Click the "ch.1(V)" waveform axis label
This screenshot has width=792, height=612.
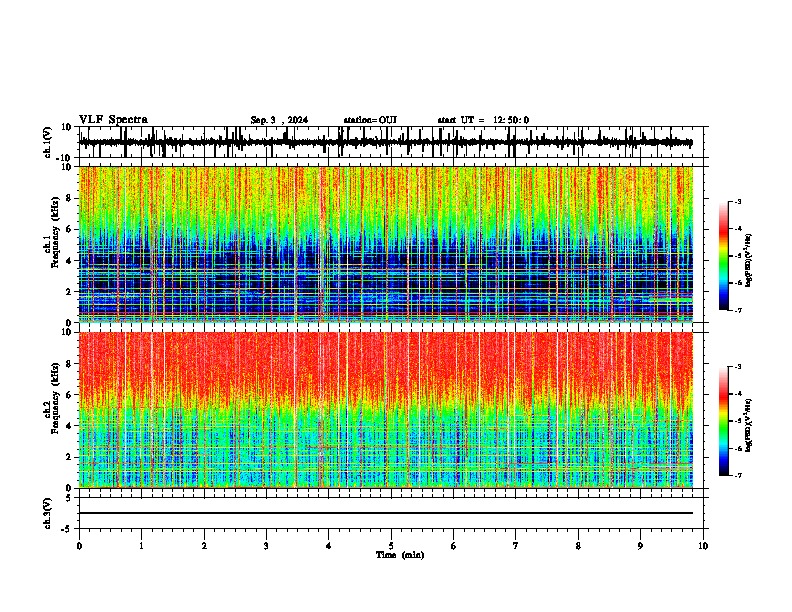tap(47, 142)
